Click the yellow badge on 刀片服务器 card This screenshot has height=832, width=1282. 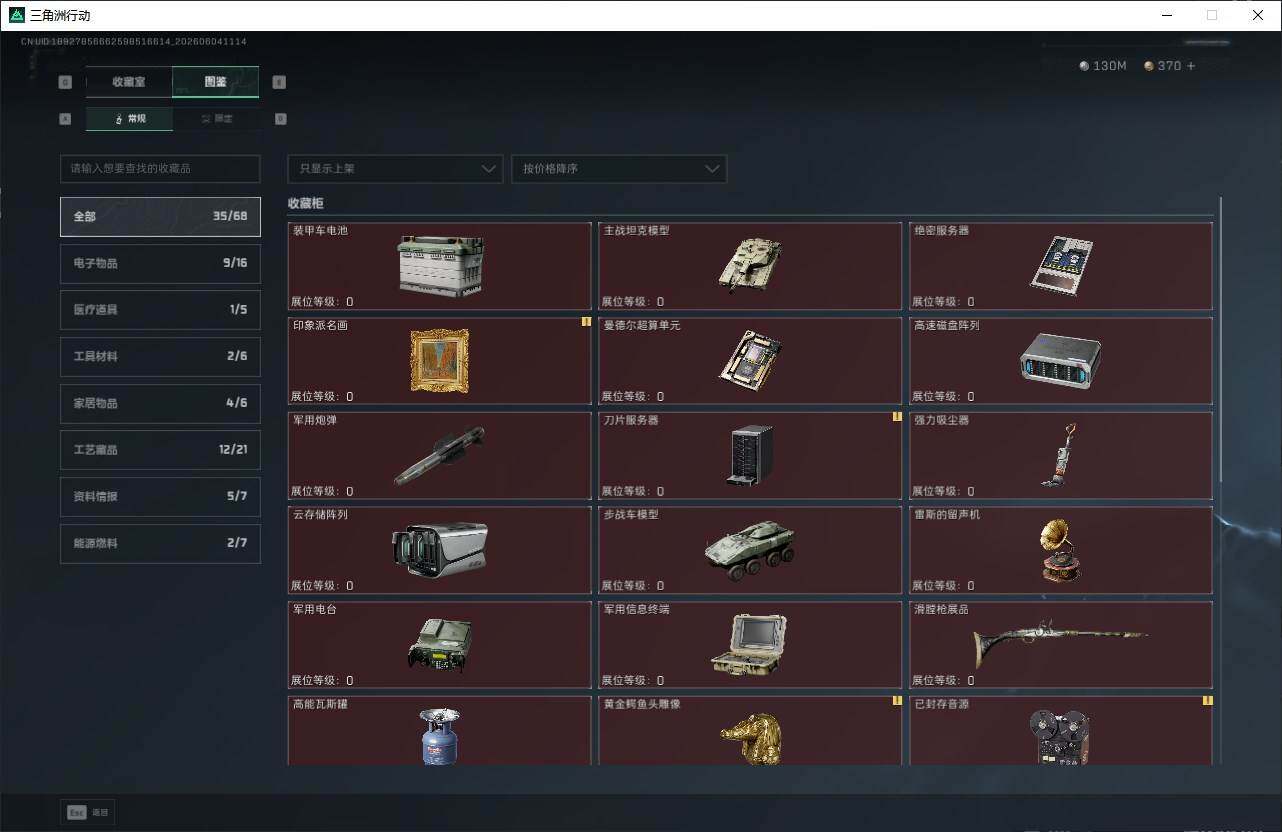pos(897,417)
